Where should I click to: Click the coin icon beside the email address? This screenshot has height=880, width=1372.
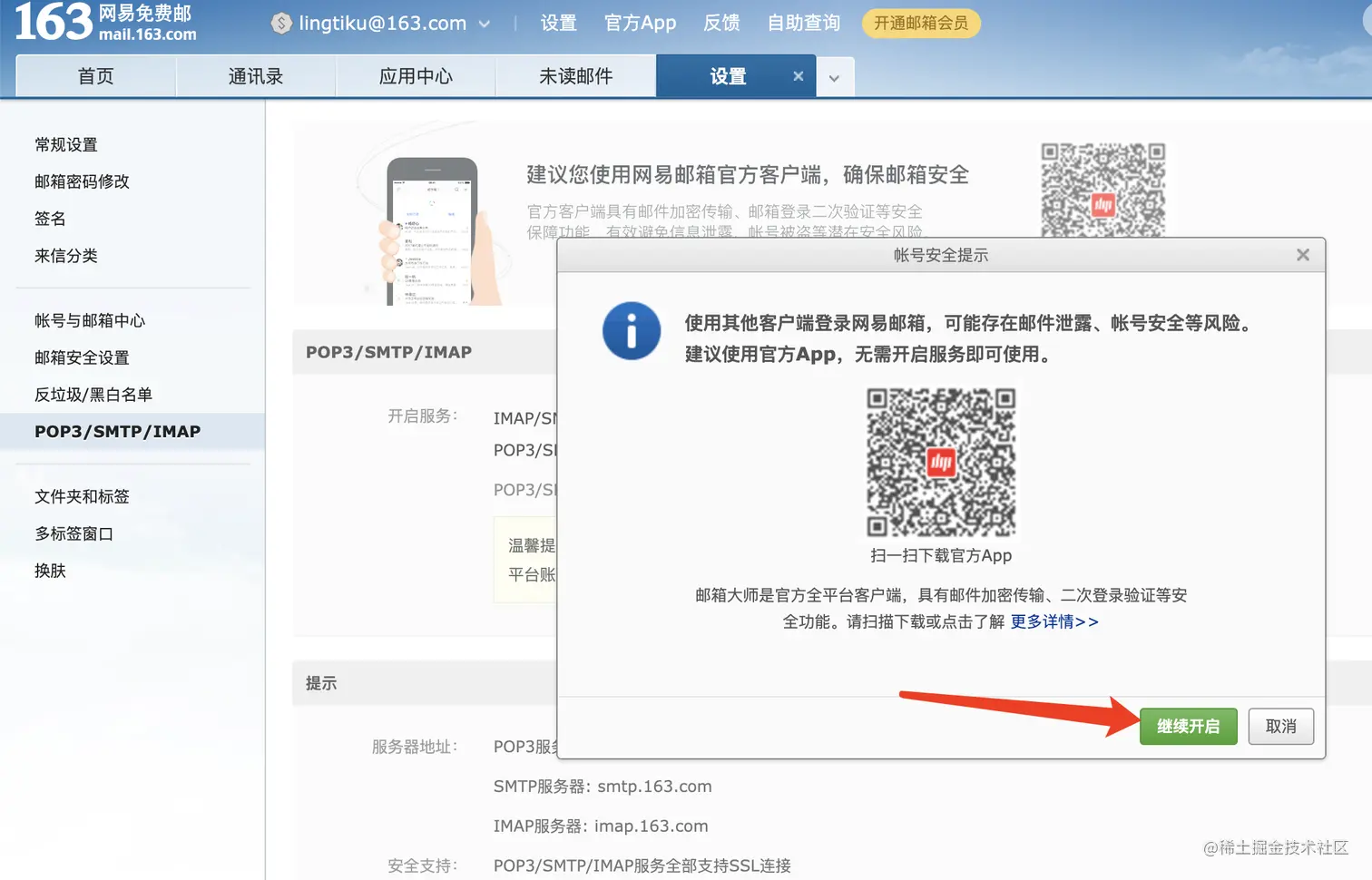coord(281,24)
